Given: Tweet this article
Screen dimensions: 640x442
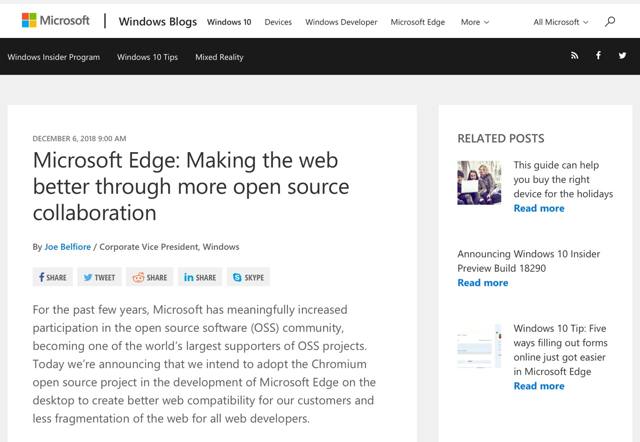Looking at the screenshot, I should tap(98, 277).
